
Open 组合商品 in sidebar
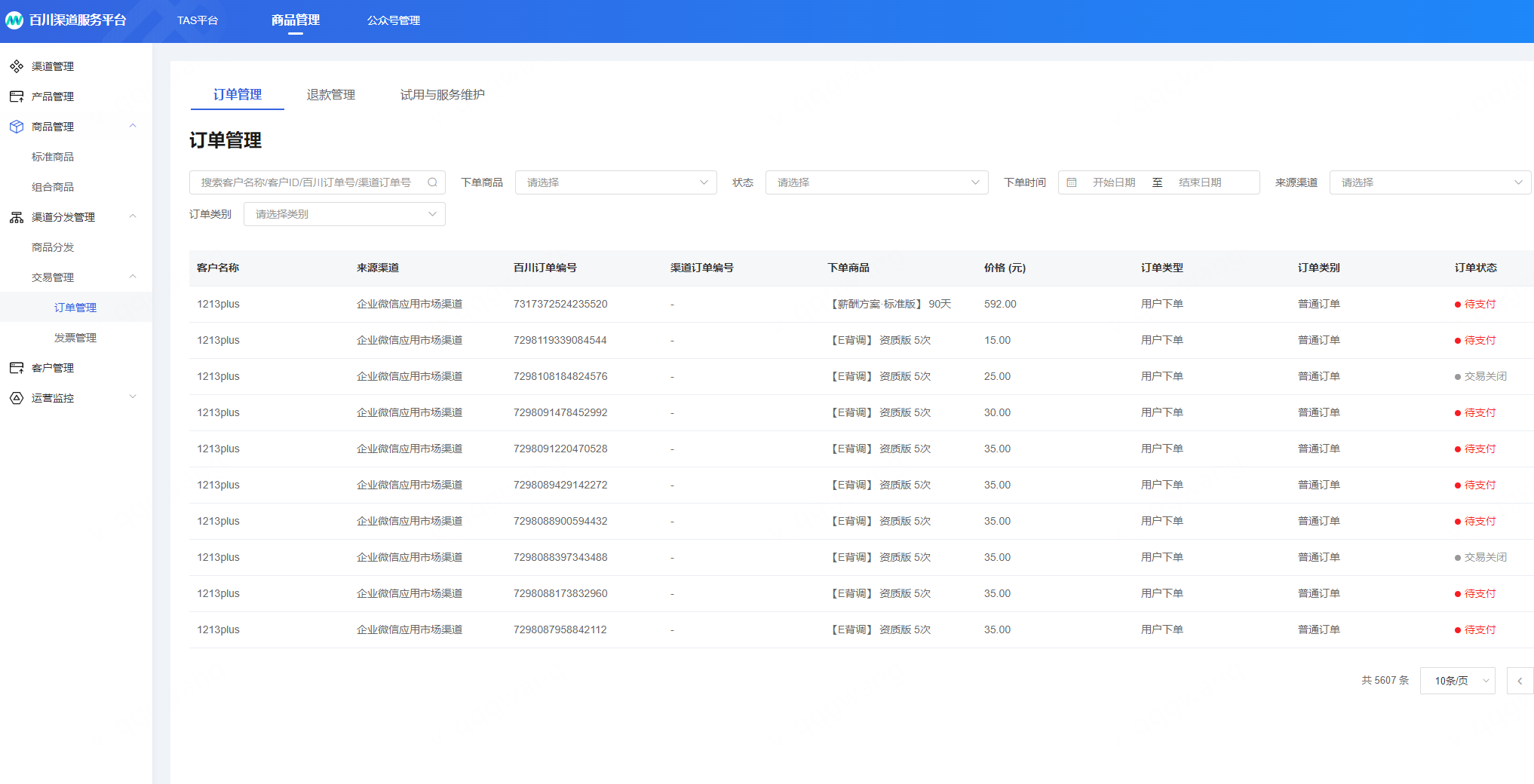tap(53, 187)
